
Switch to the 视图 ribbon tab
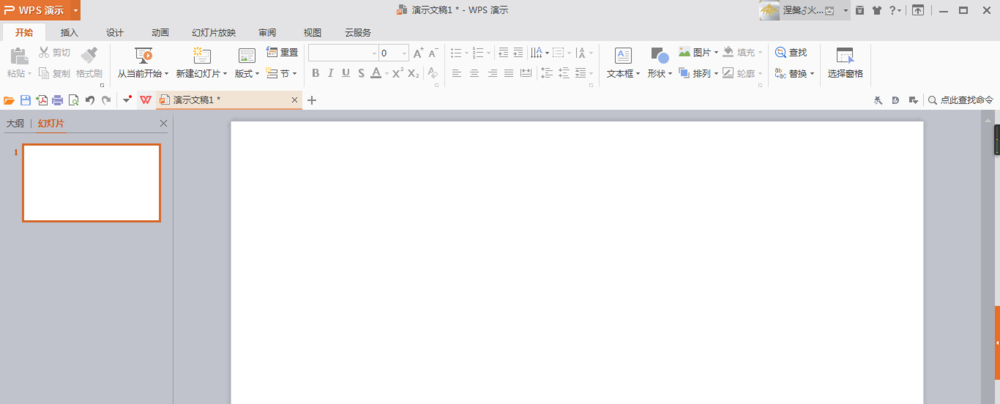[312, 33]
